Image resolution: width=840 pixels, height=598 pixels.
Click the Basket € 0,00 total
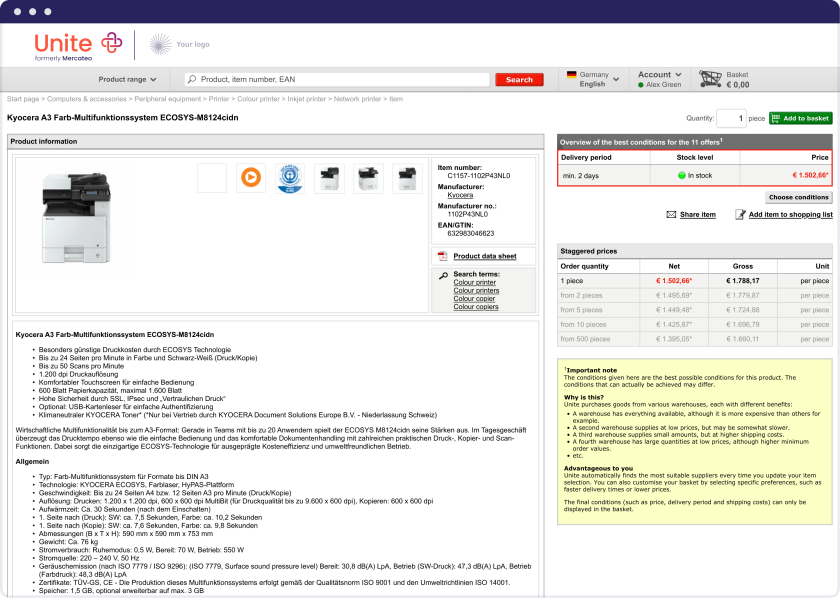[x=738, y=85]
